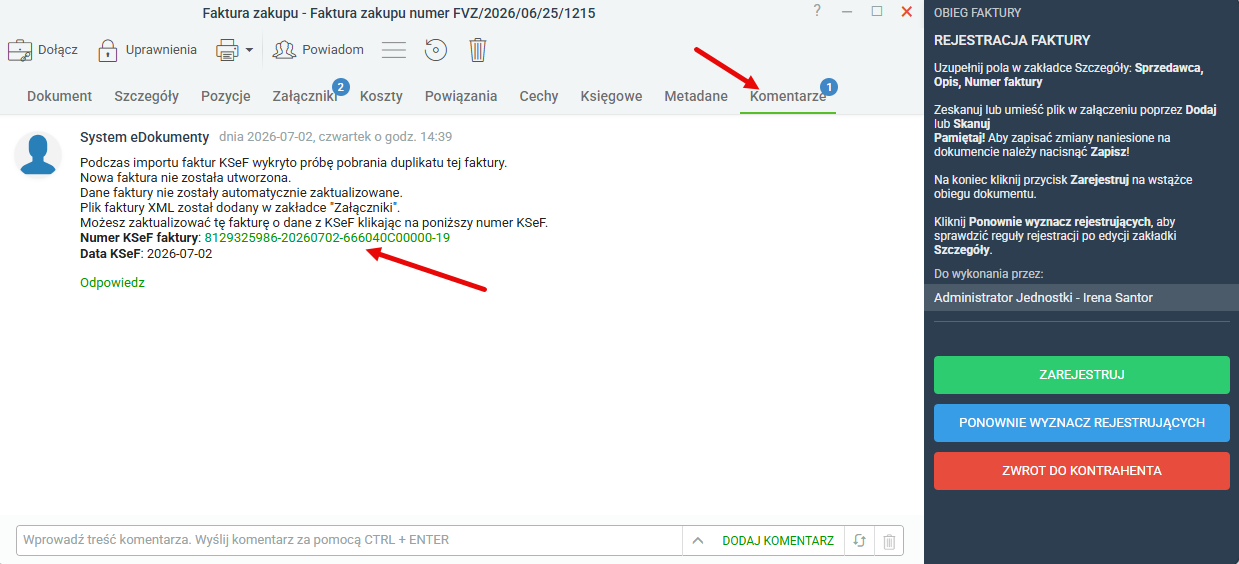Click Odpowiedz reply link
Image resolution: width=1239 pixels, height=564 pixels.
pos(112,283)
